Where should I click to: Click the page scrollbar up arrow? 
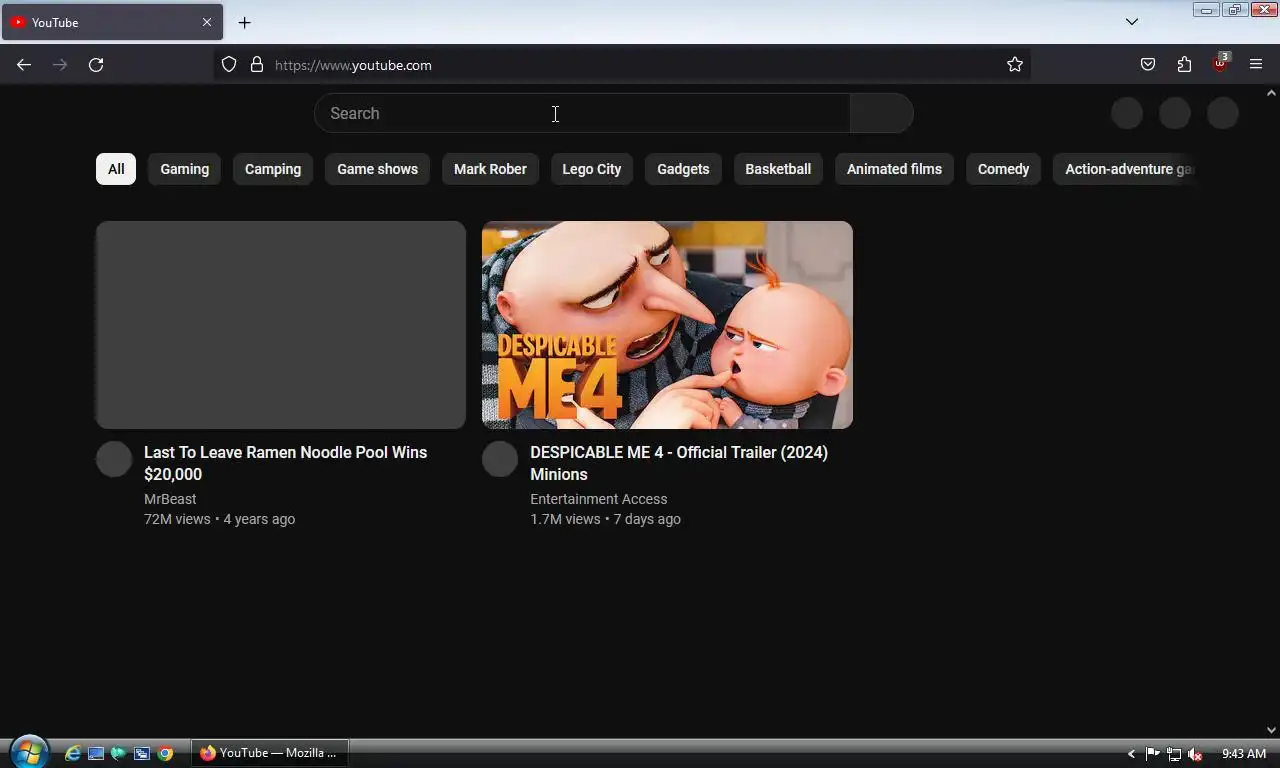tap(1271, 93)
